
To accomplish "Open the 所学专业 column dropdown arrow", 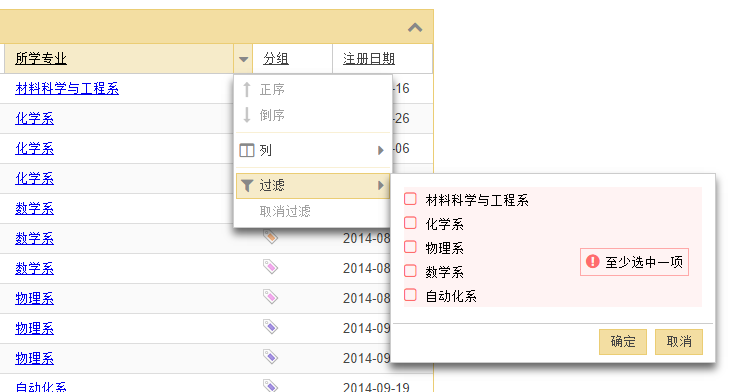I will [x=243, y=59].
